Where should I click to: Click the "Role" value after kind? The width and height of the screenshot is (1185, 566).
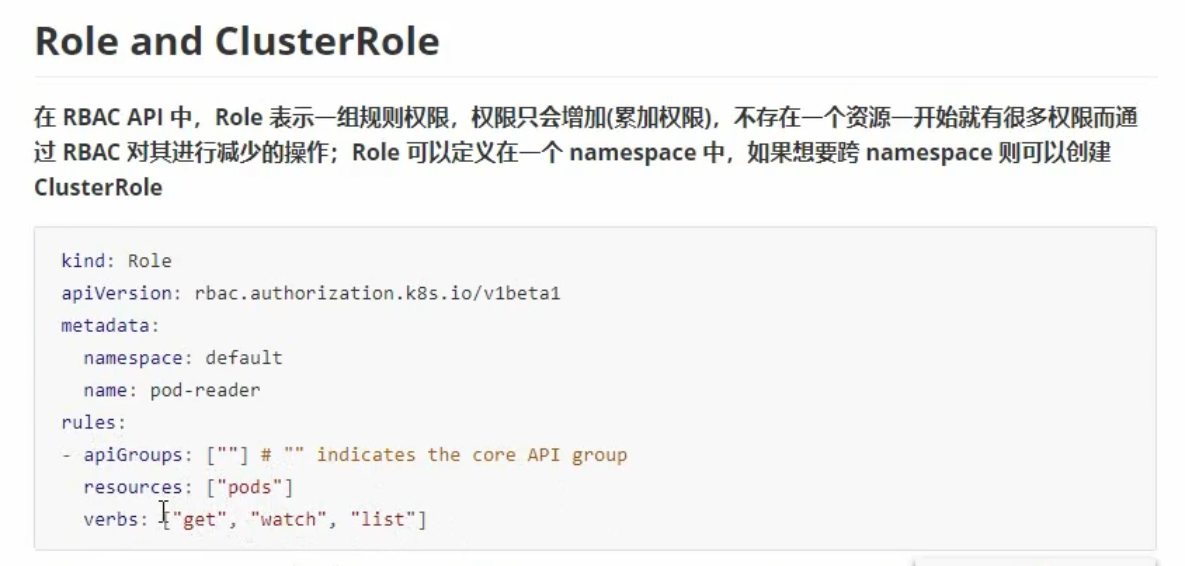[x=150, y=261]
